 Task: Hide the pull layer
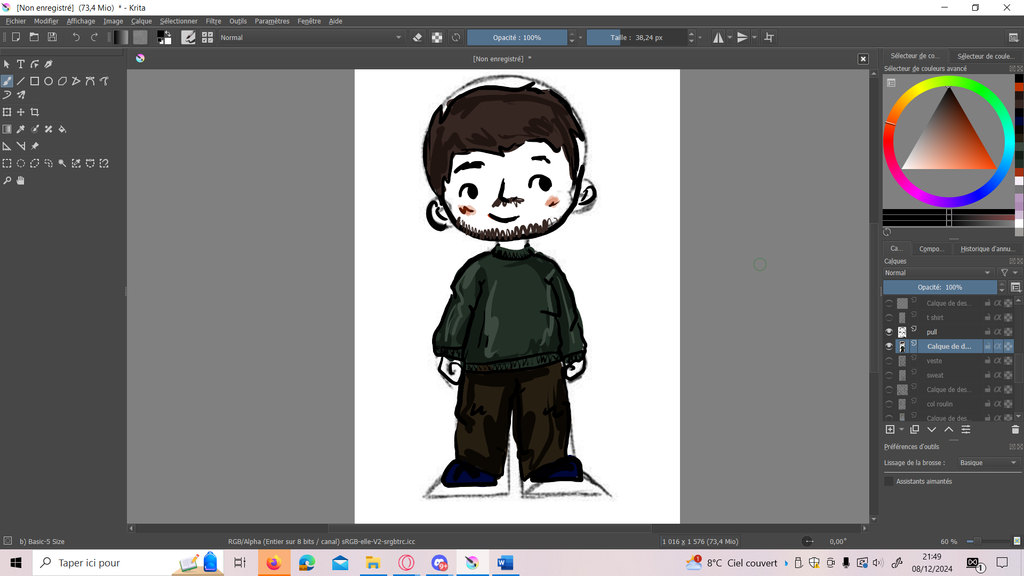[x=888, y=332]
